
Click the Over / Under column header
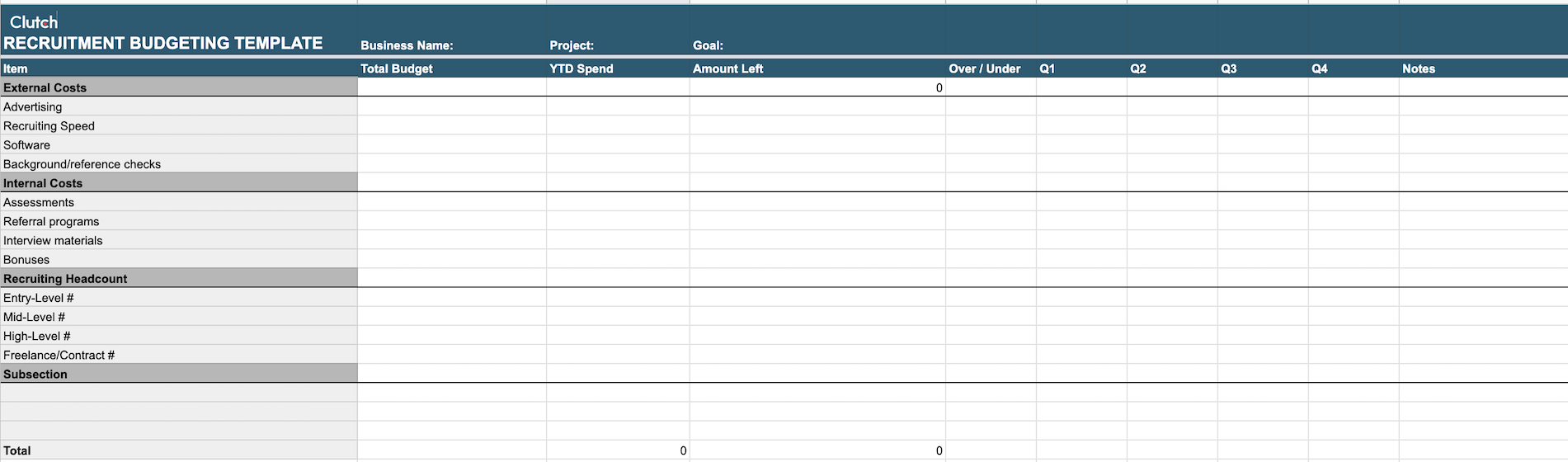985,68
